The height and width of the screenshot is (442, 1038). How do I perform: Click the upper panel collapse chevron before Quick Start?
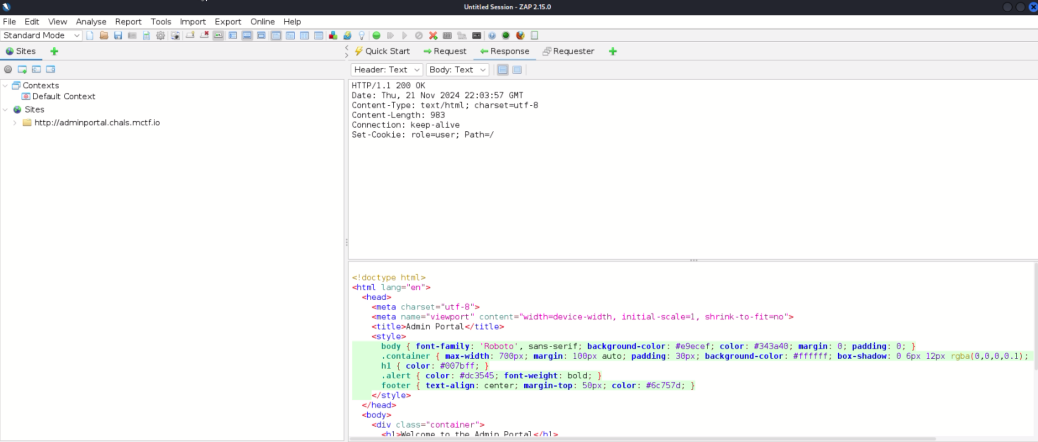point(346,48)
